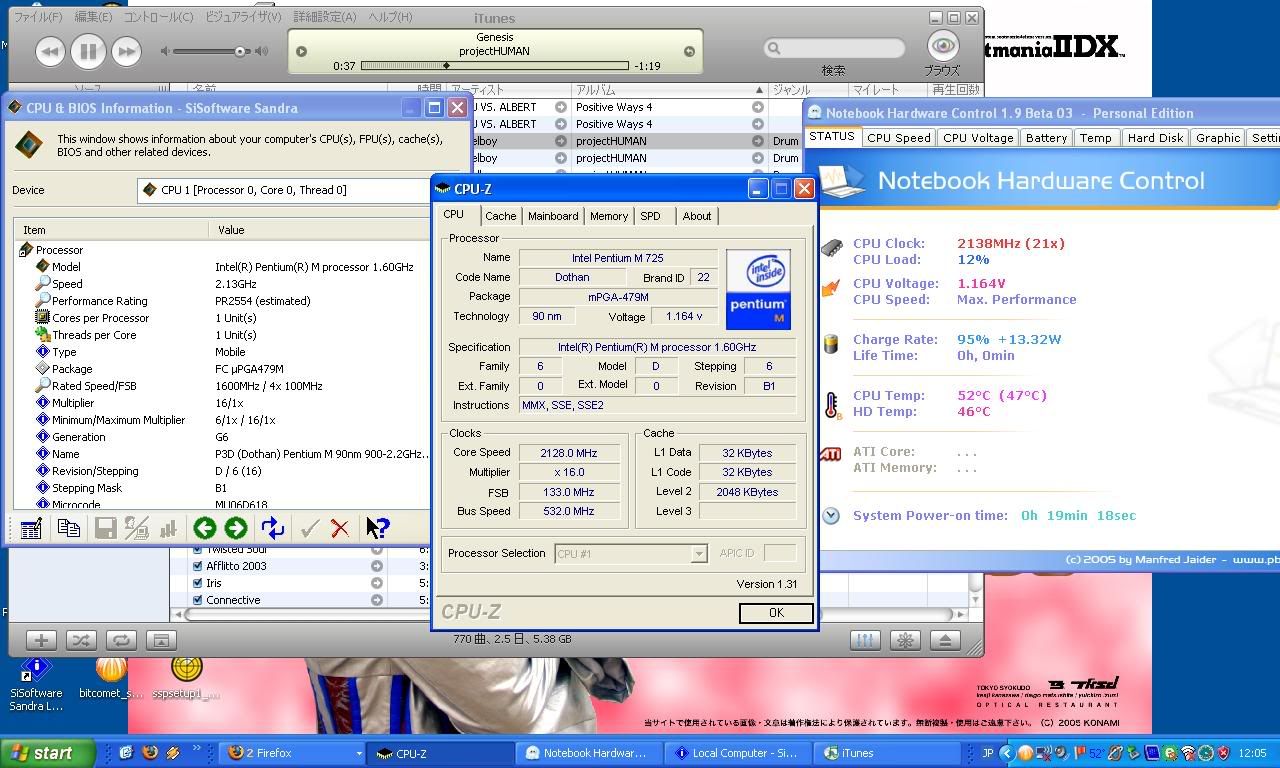This screenshot has width=1280, height=768.
Task: Go forward with Sandra green right arrow
Action: [x=236, y=528]
